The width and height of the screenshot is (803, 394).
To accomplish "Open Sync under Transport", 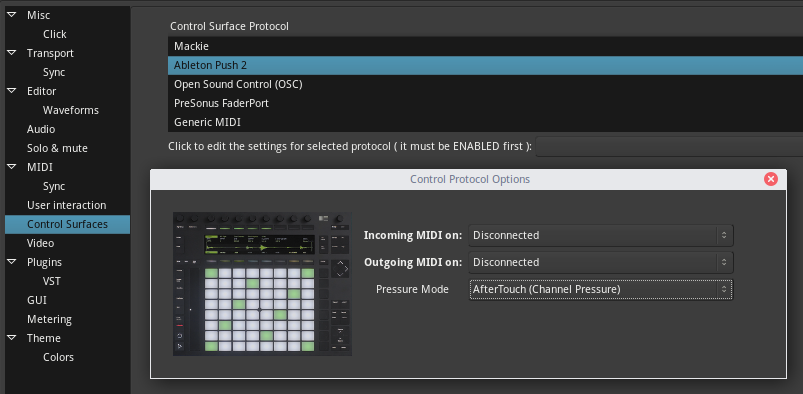I will click(x=54, y=72).
